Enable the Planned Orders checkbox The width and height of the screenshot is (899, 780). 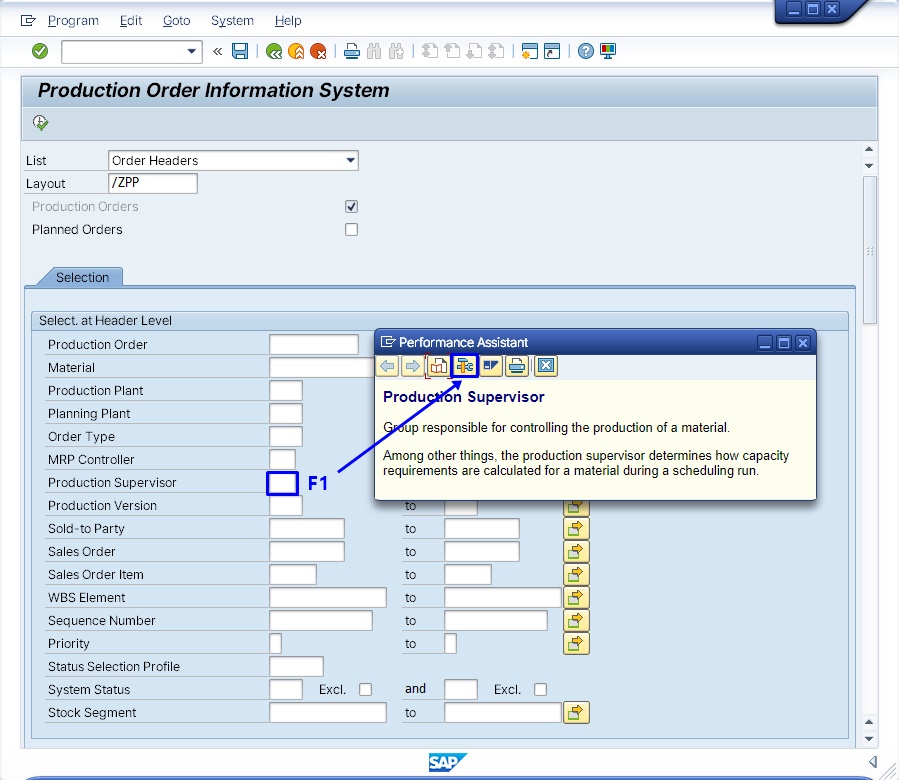click(351, 229)
